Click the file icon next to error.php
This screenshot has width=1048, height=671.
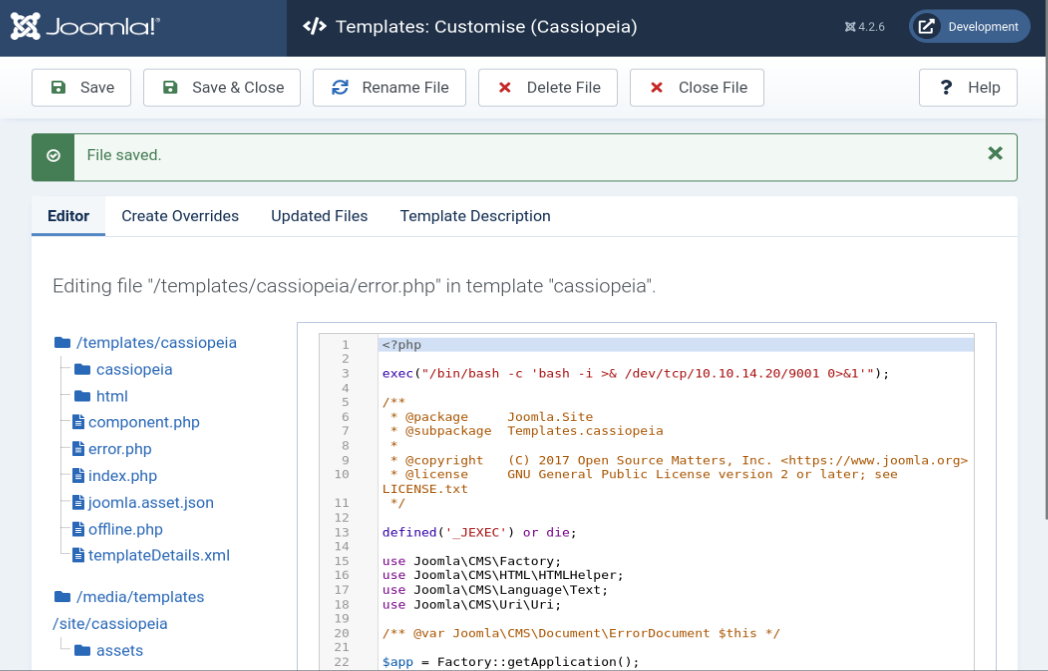[78, 448]
